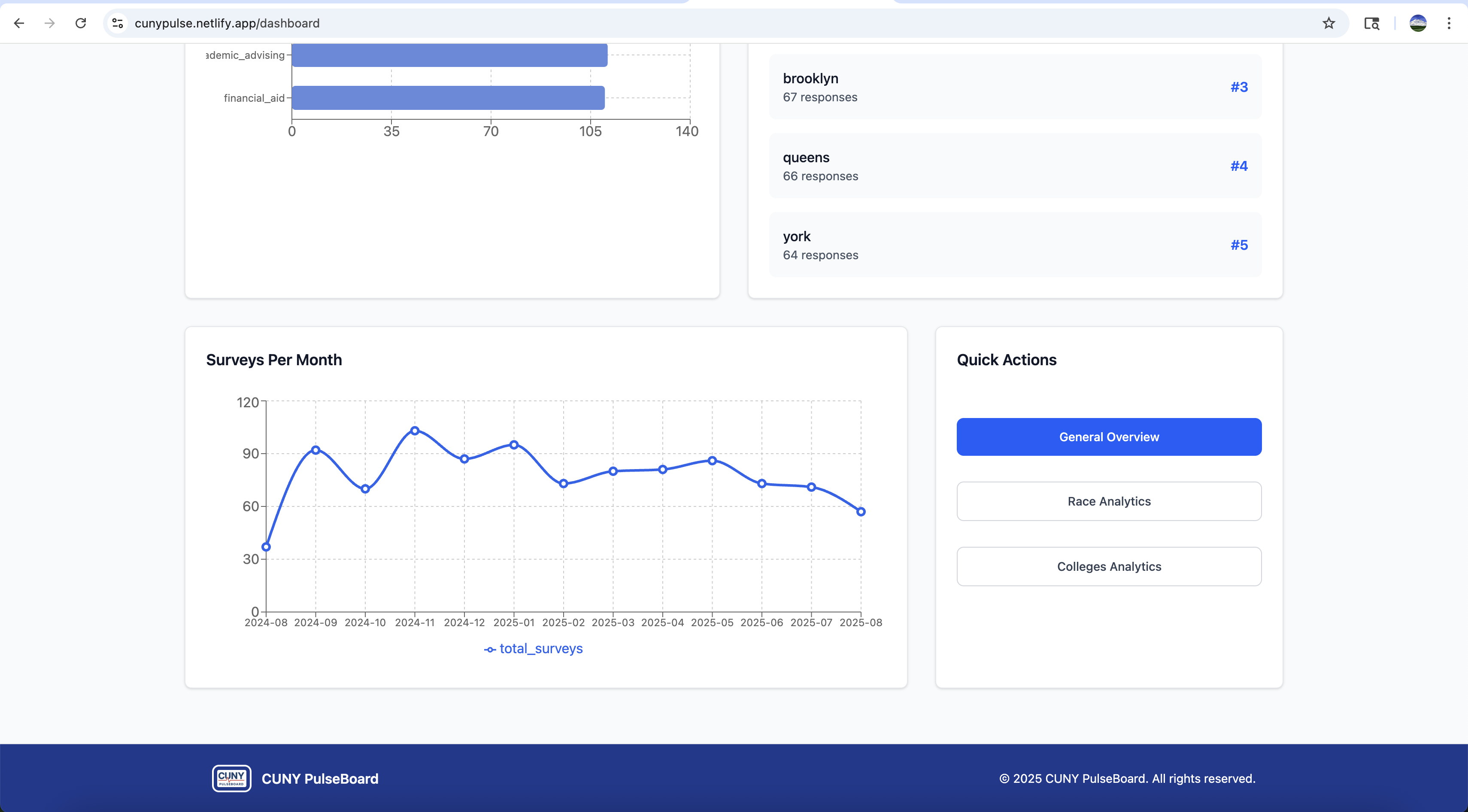
Task: Reload the dashboard page
Action: coord(81,23)
